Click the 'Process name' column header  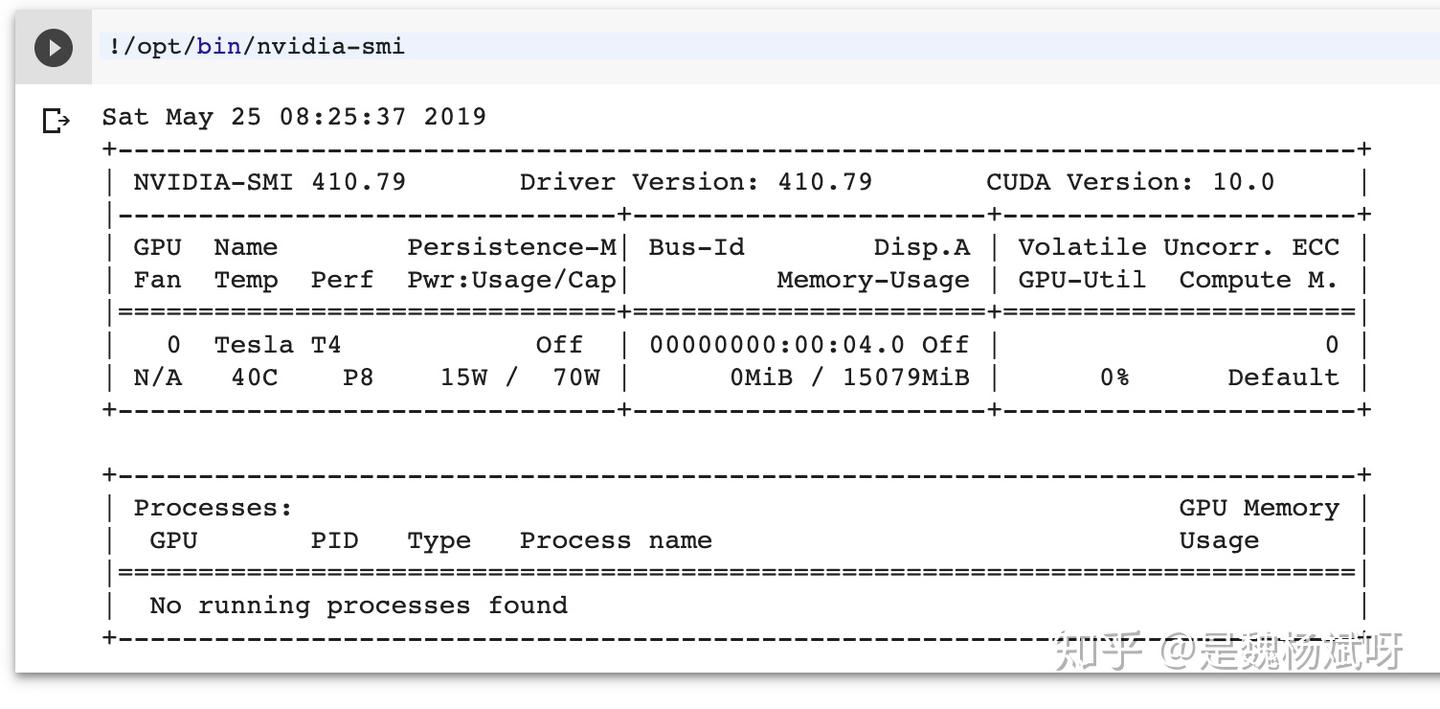tap(615, 541)
